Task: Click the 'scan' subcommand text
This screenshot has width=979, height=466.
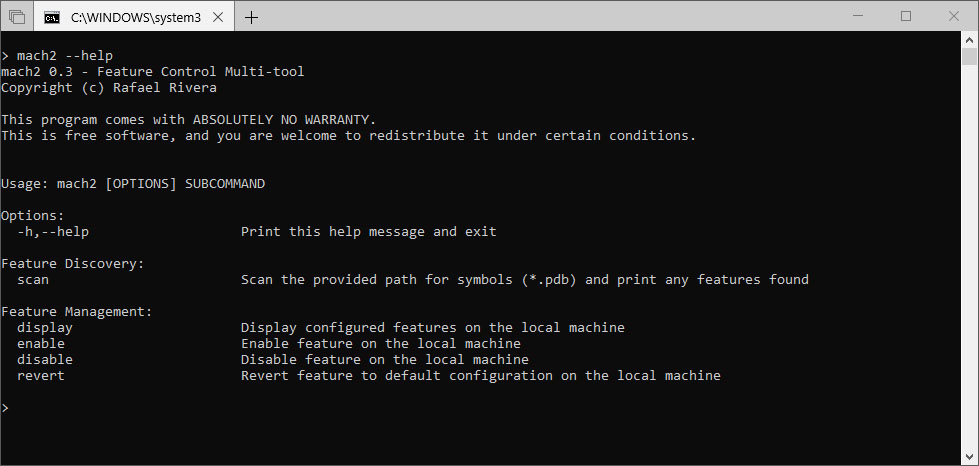Action: pos(32,279)
